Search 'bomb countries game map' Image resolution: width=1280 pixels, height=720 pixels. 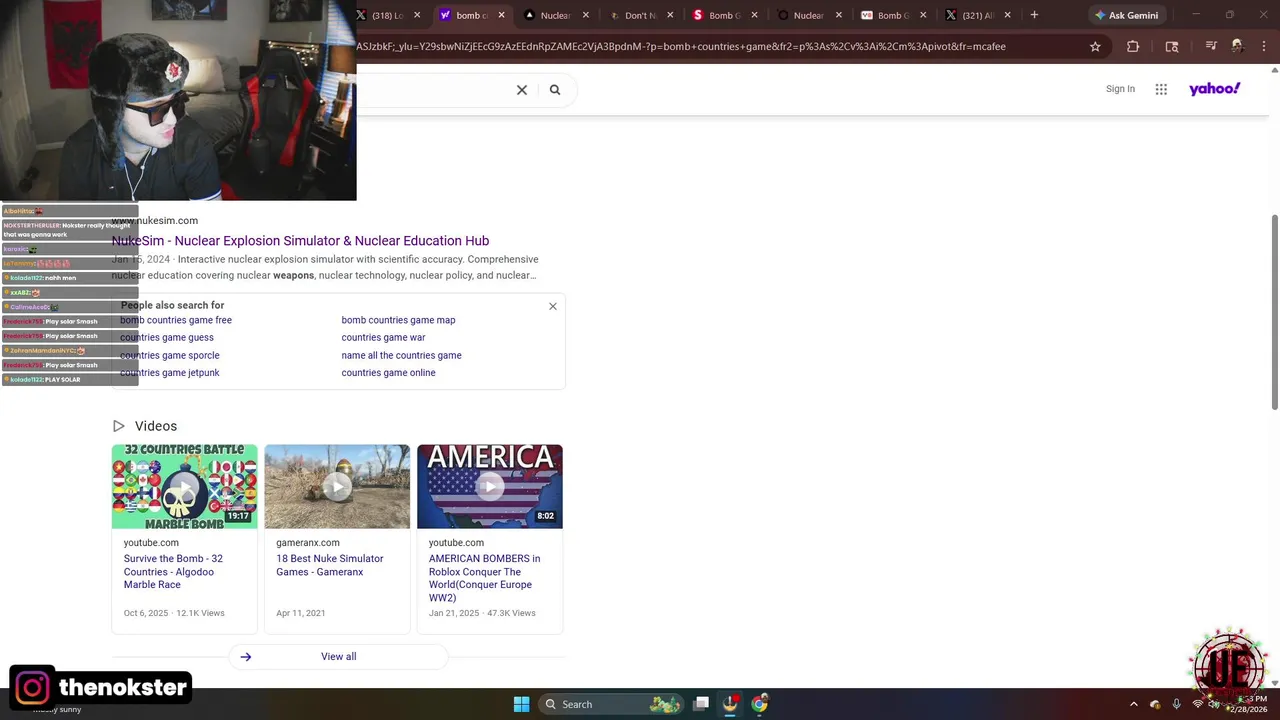(x=398, y=320)
